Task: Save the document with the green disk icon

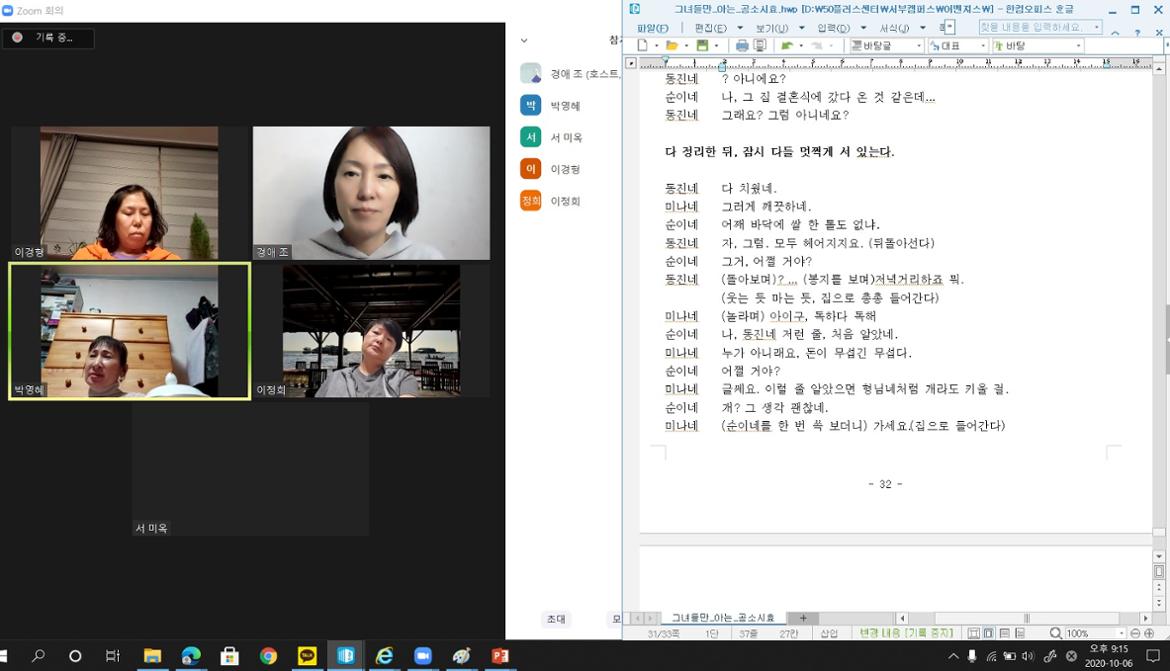Action: pyautogui.click(x=702, y=46)
